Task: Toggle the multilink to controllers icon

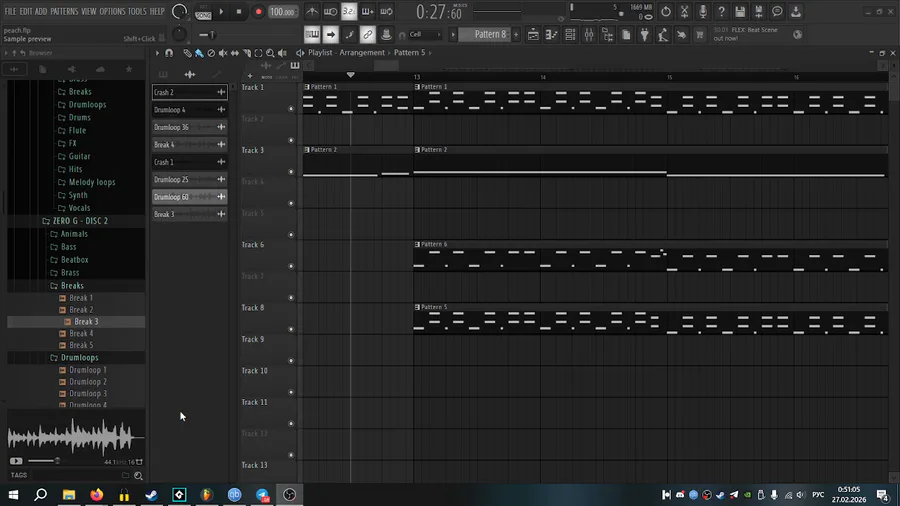Action: click(367, 34)
